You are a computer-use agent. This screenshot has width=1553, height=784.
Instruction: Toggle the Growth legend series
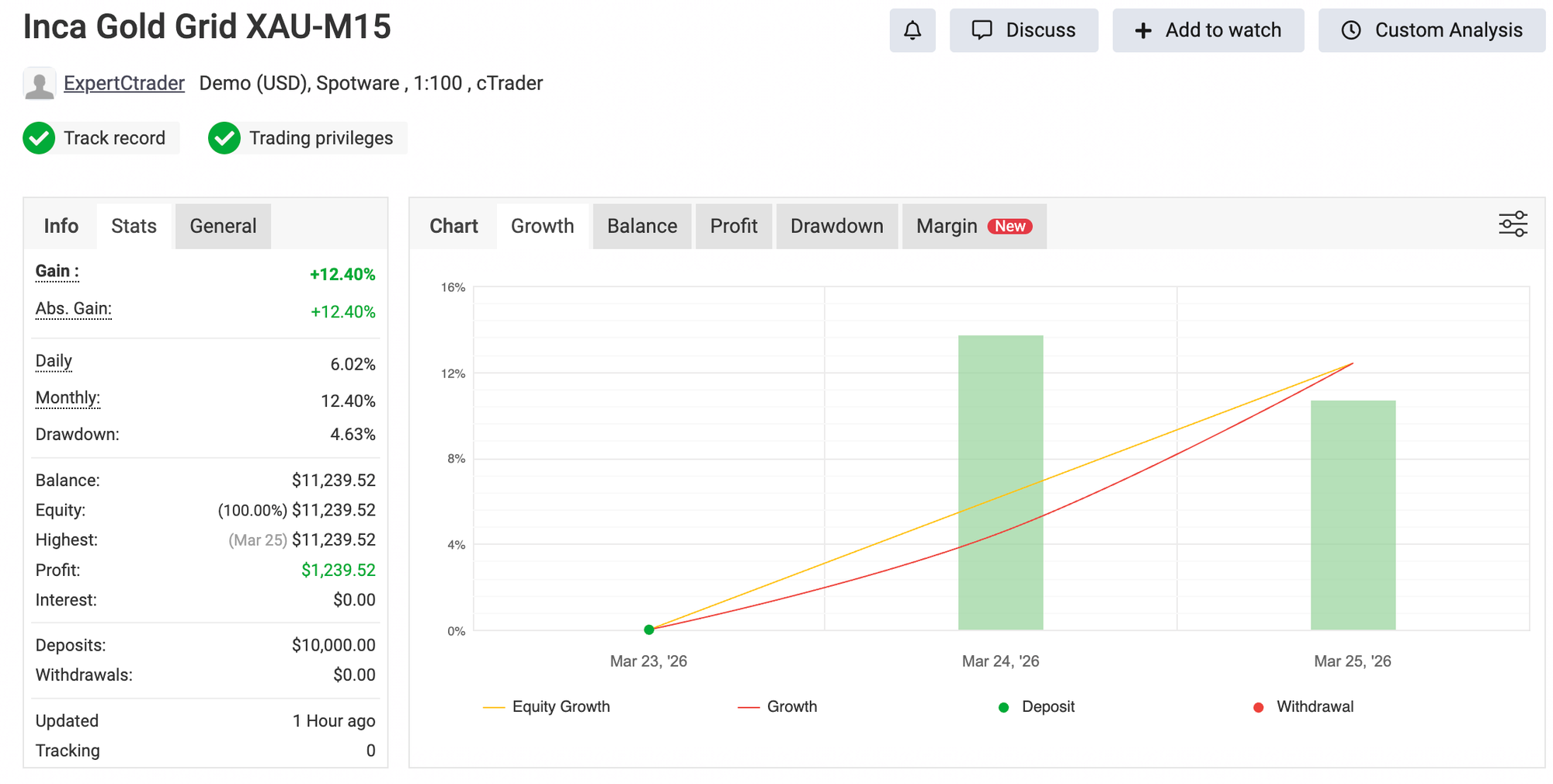click(778, 706)
